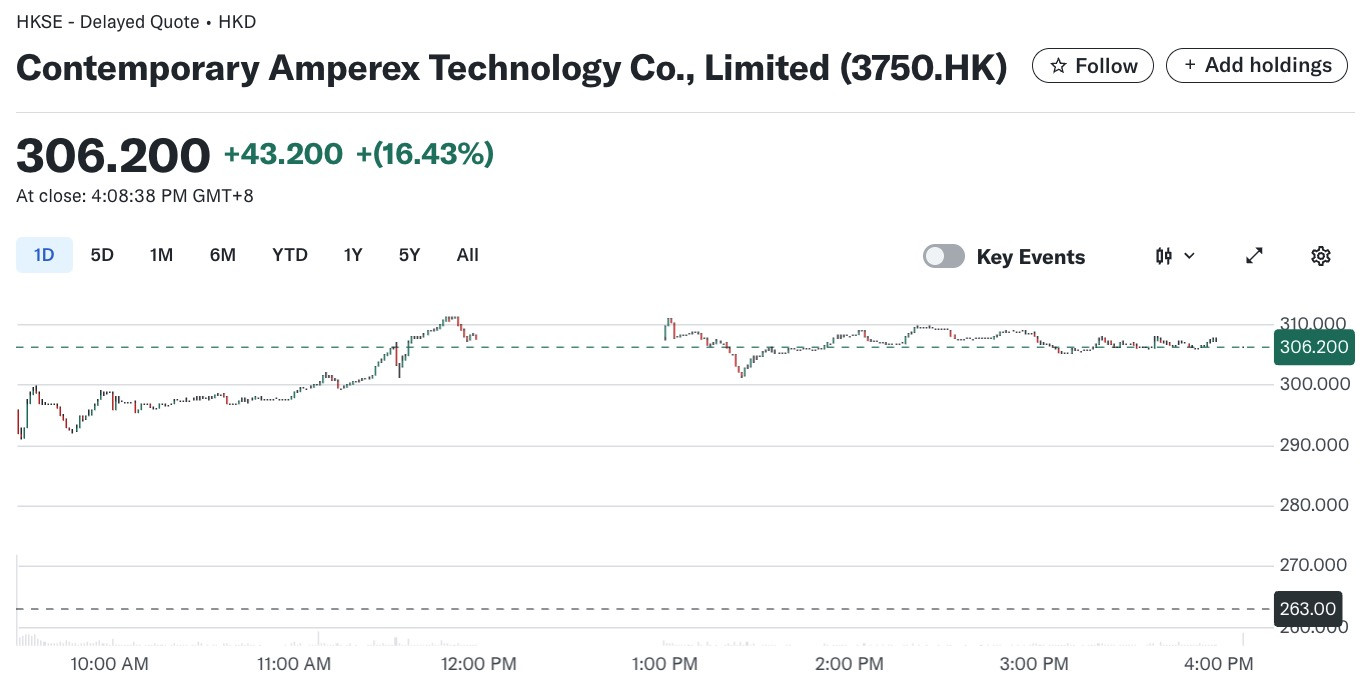Image resolution: width=1368 pixels, height=689 pixels.
Task: Toggle the Key Events switch
Action: 944,256
